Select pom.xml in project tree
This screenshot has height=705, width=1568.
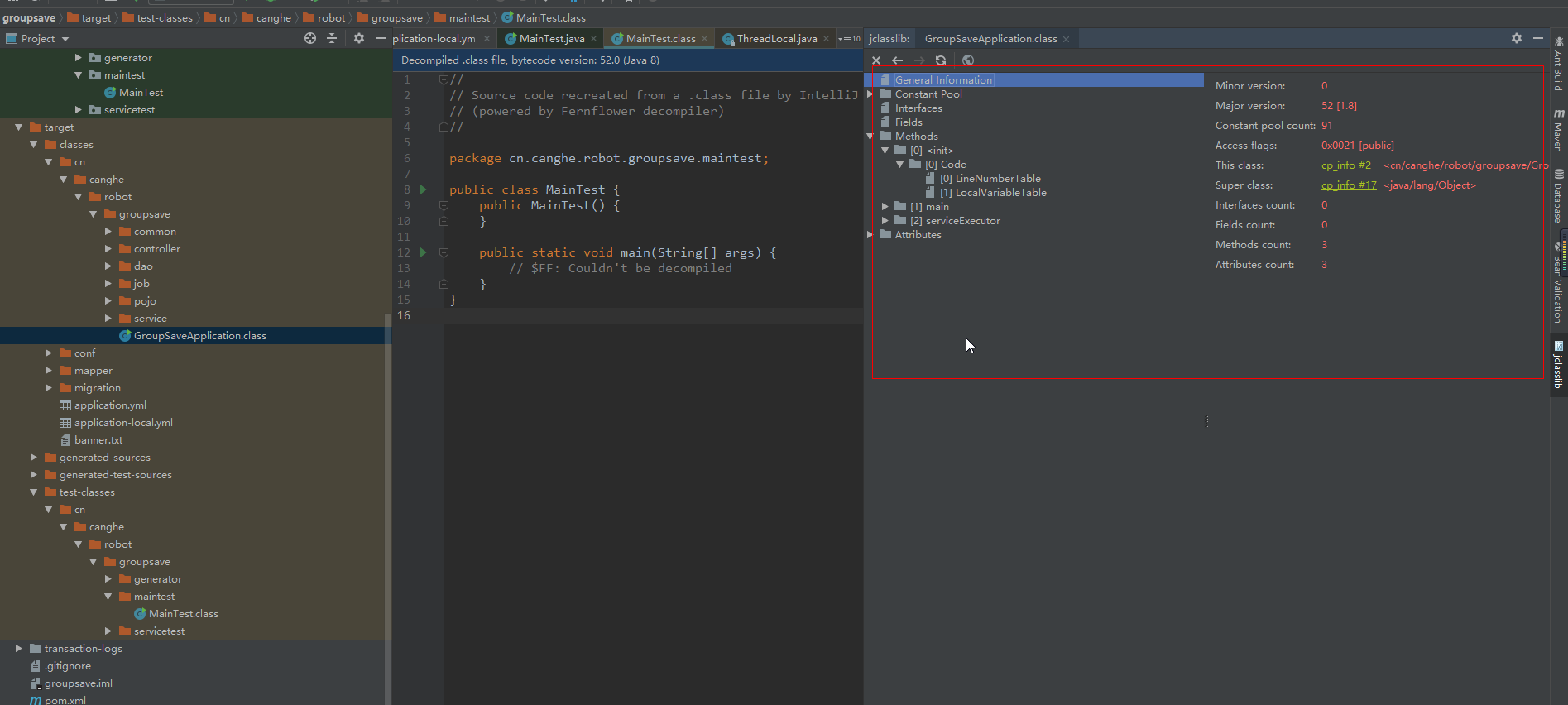point(65,700)
